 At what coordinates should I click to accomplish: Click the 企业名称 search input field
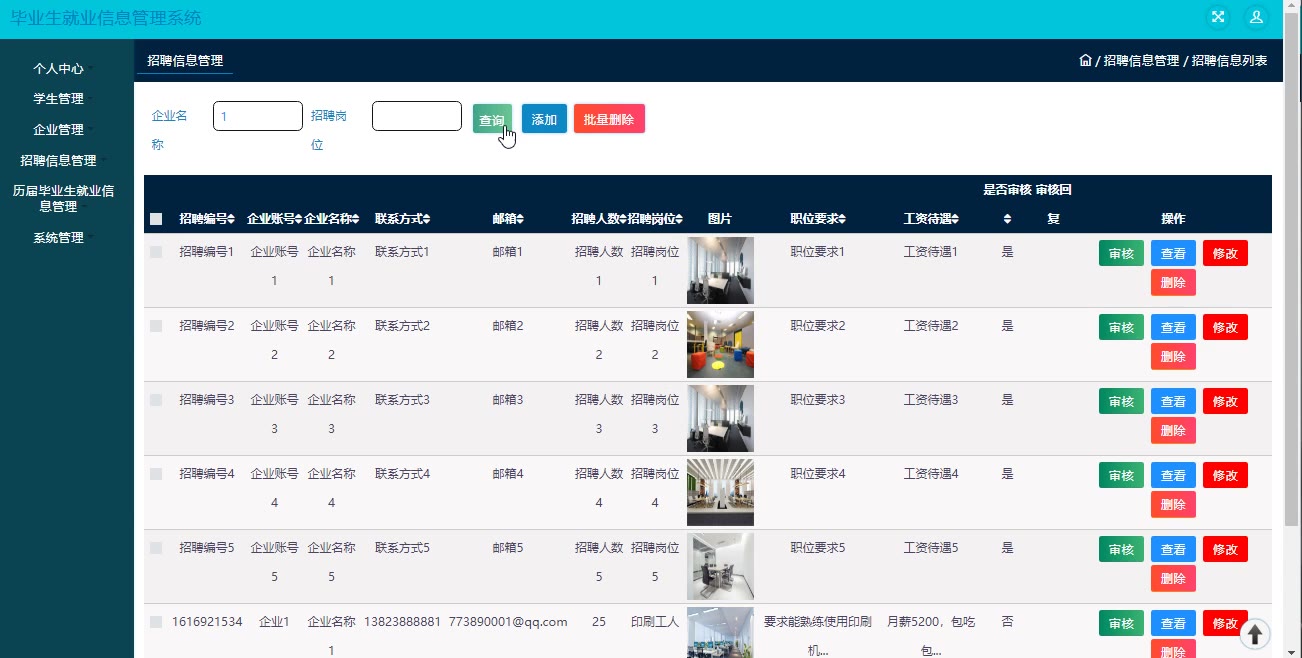coord(258,116)
